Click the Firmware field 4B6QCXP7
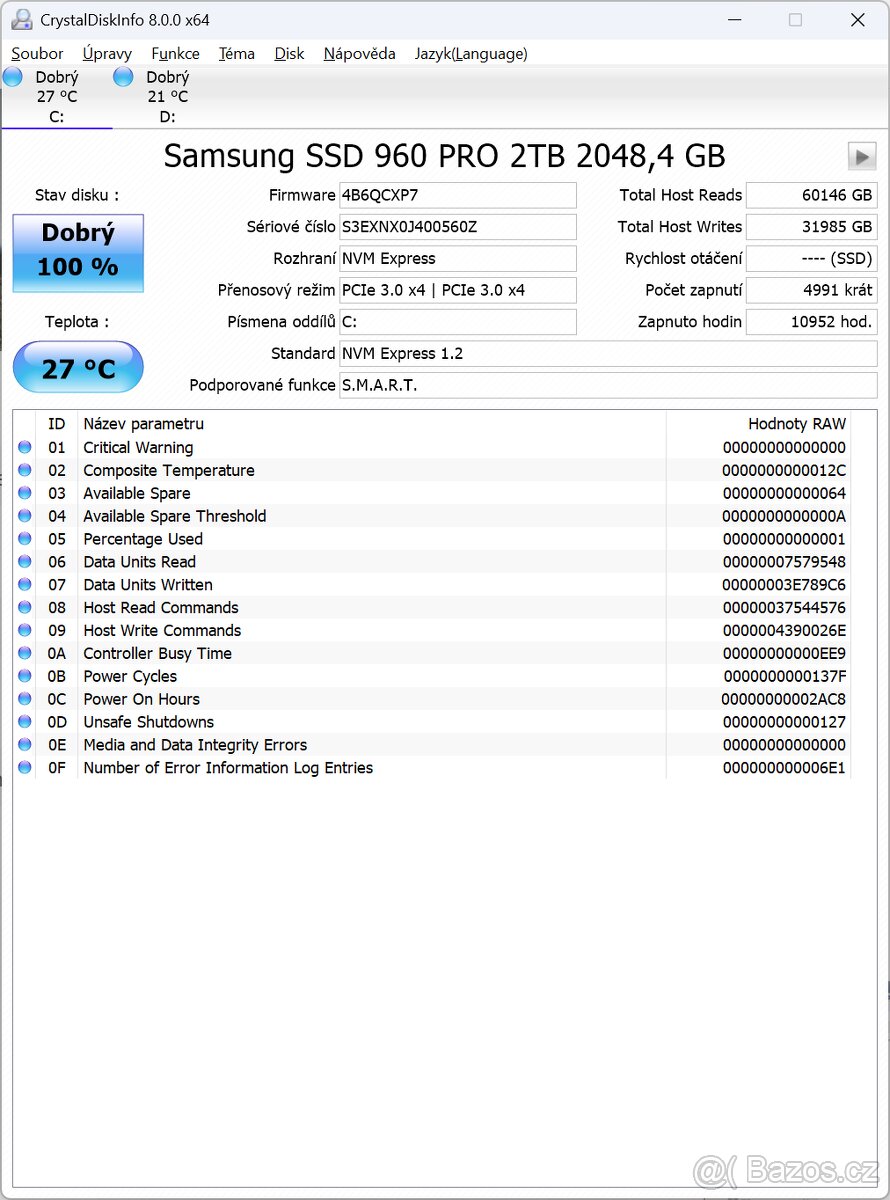890x1200 pixels. coord(458,195)
